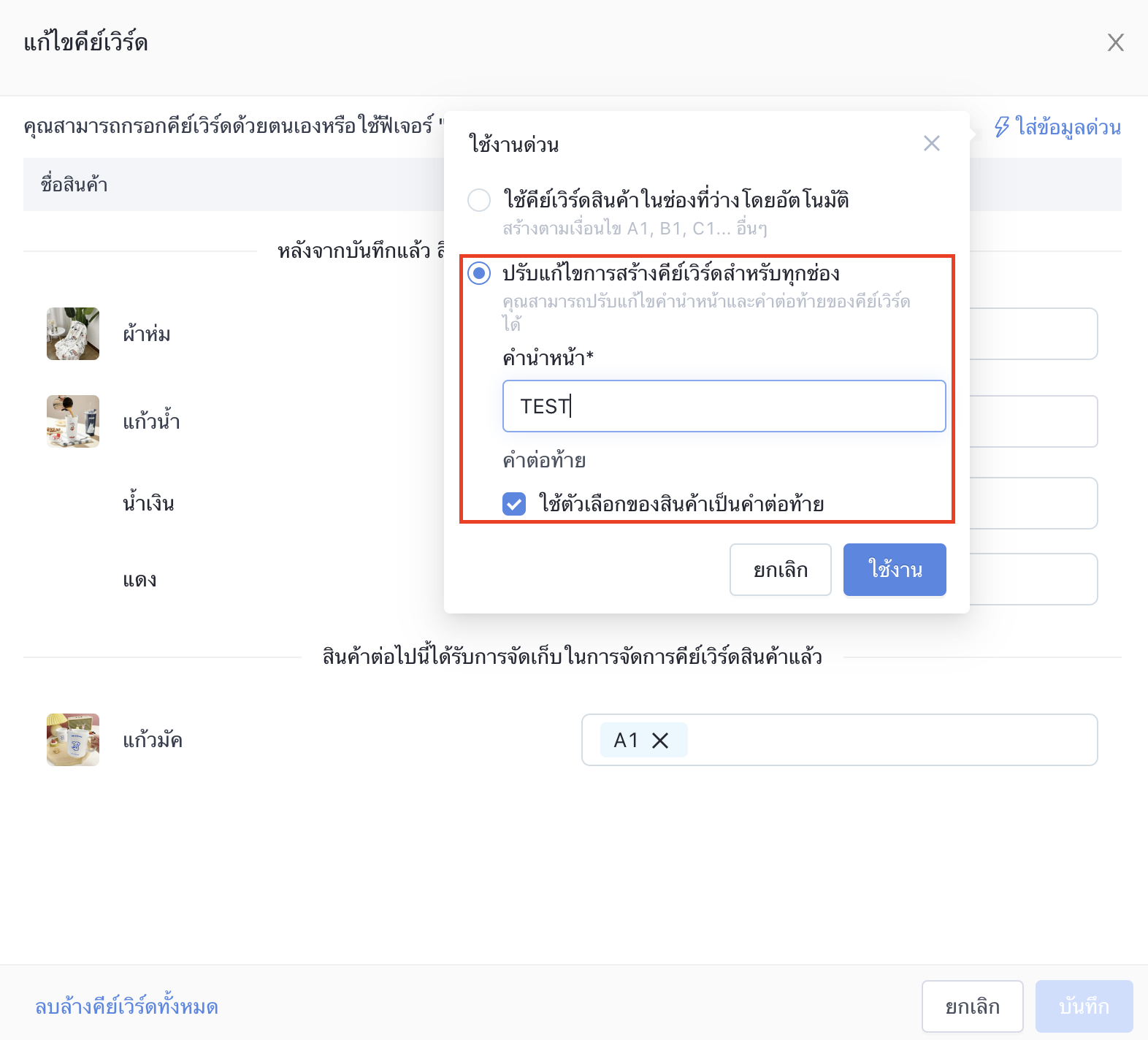Click the แก้วน้ำ product thumbnail

(73, 421)
